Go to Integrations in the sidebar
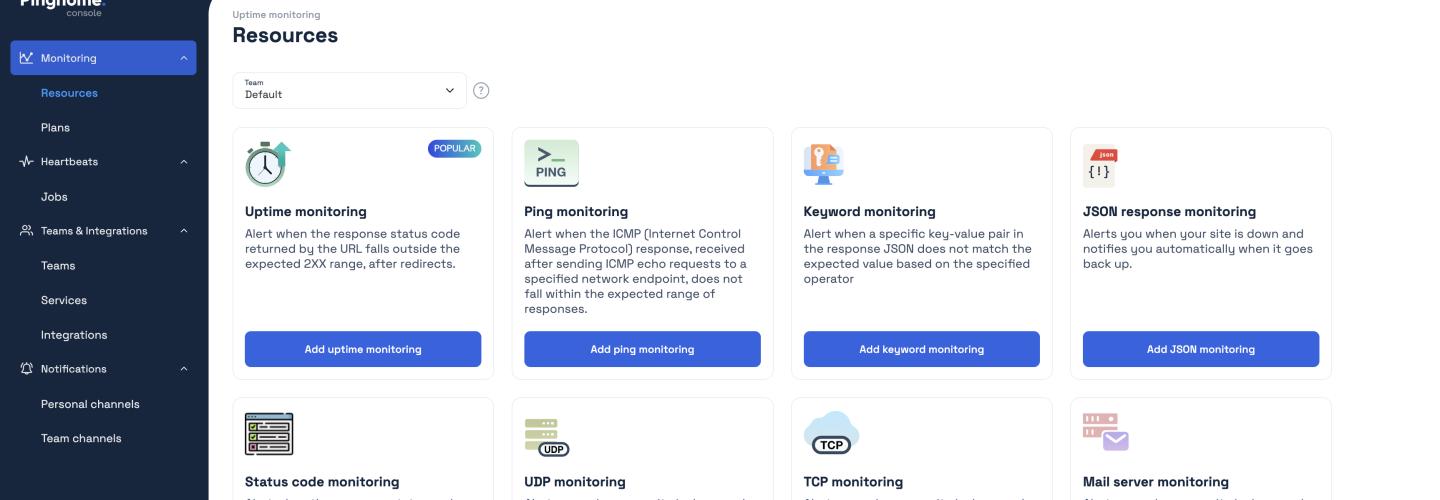Viewport: 1440px width, 500px height. 74,335
